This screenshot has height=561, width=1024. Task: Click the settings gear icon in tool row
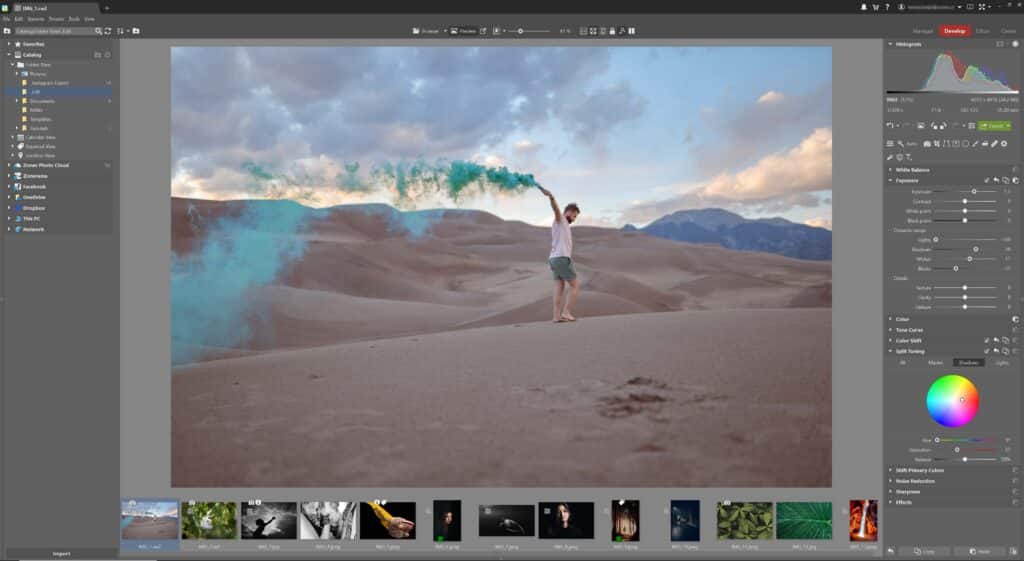click(x=1004, y=144)
